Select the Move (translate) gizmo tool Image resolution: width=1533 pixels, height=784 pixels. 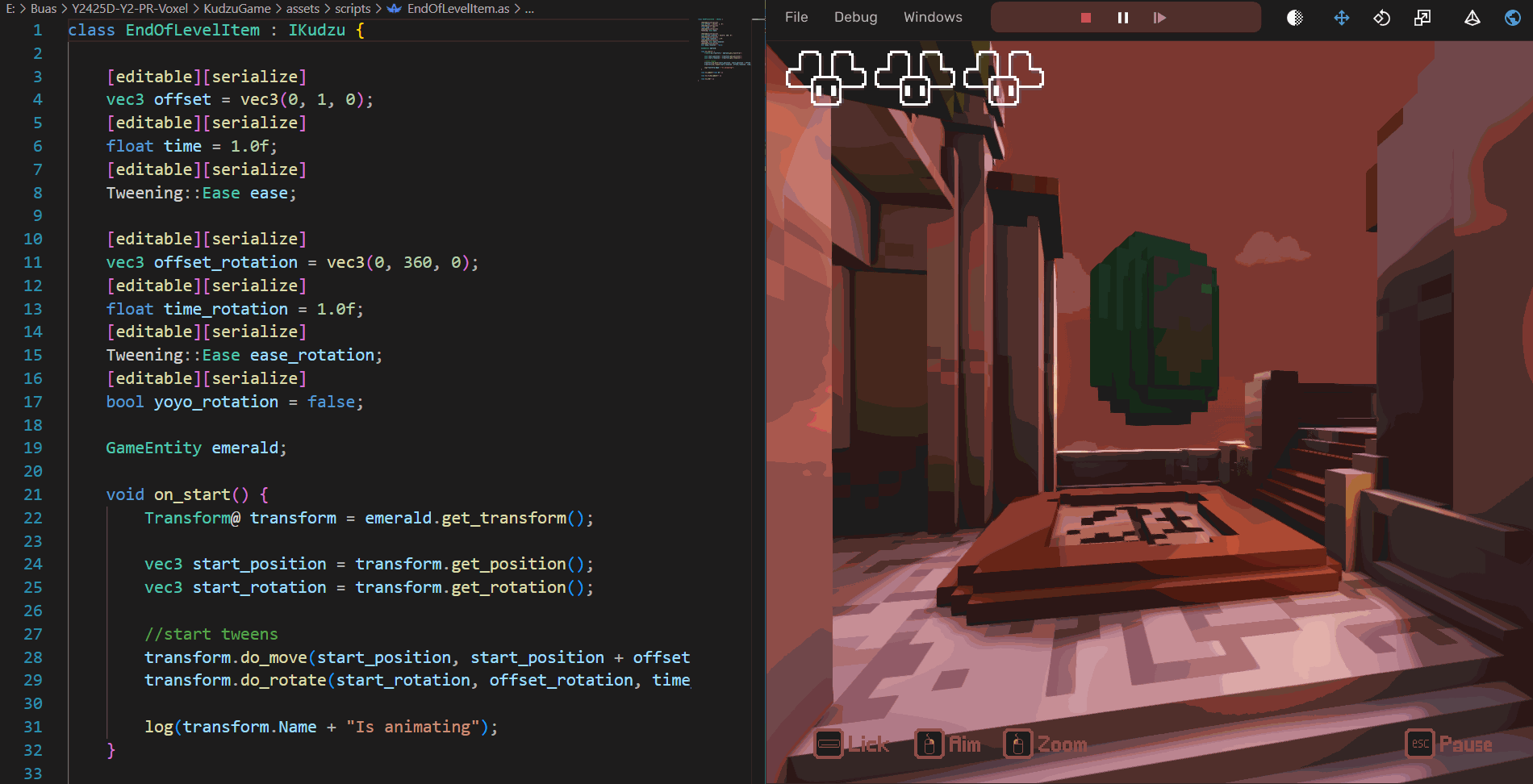(1341, 17)
